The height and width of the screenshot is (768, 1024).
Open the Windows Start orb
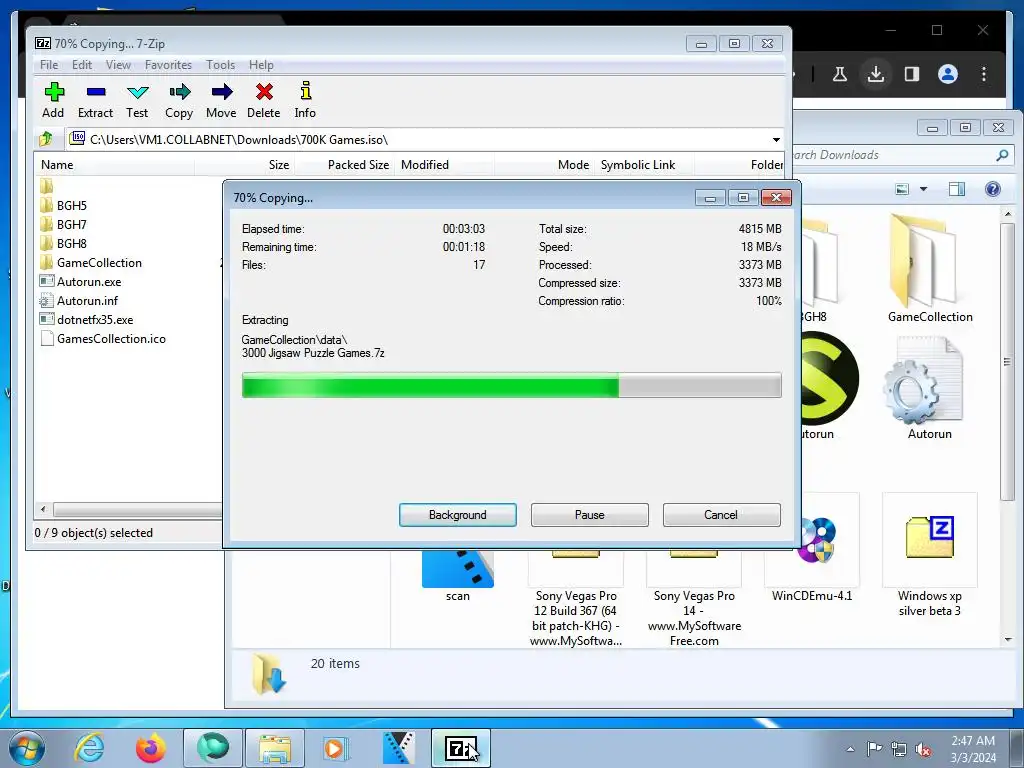(x=26, y=748)
